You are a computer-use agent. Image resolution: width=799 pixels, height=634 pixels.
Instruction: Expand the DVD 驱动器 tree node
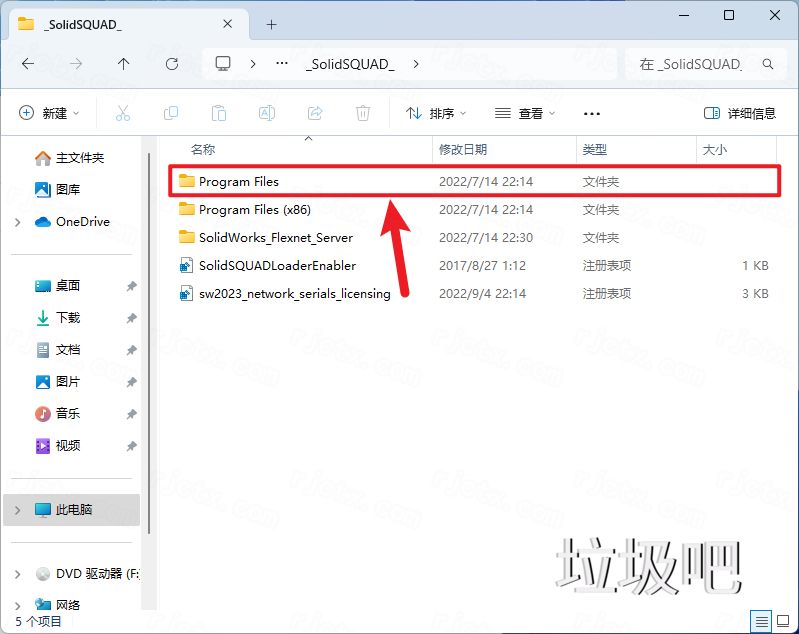(x=18, y=574)
